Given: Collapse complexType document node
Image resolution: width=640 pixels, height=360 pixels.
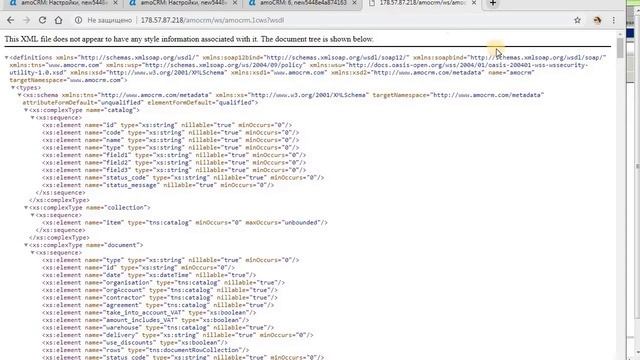Looking at the screenshot, I should (26, 245).
